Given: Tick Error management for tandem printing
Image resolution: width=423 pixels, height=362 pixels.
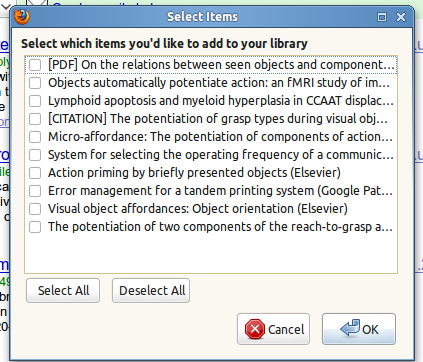Looking at the screenshot, I should 35,191.
